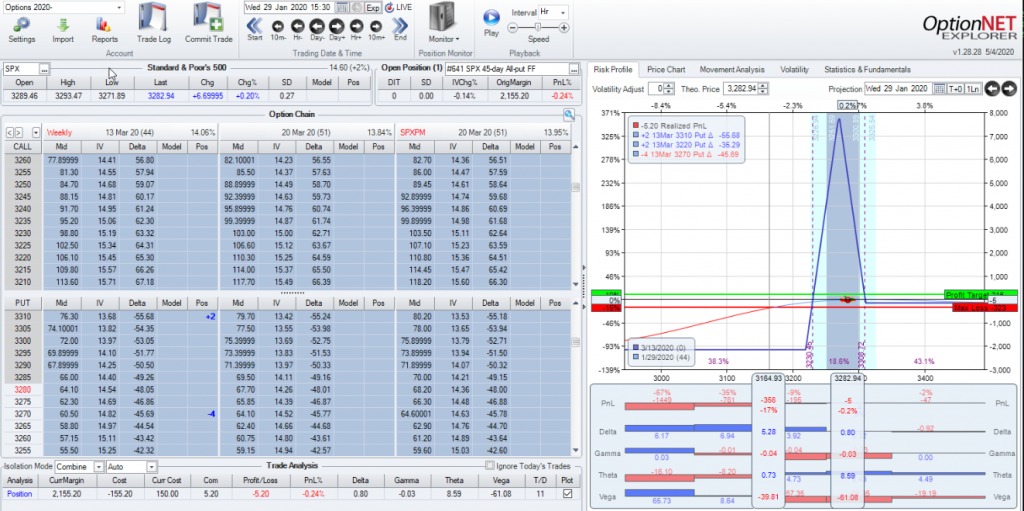This screenshot has width=1024, height=511.
Task: Decrease playback speed with minus icon
Action: (x=513, y=27)
